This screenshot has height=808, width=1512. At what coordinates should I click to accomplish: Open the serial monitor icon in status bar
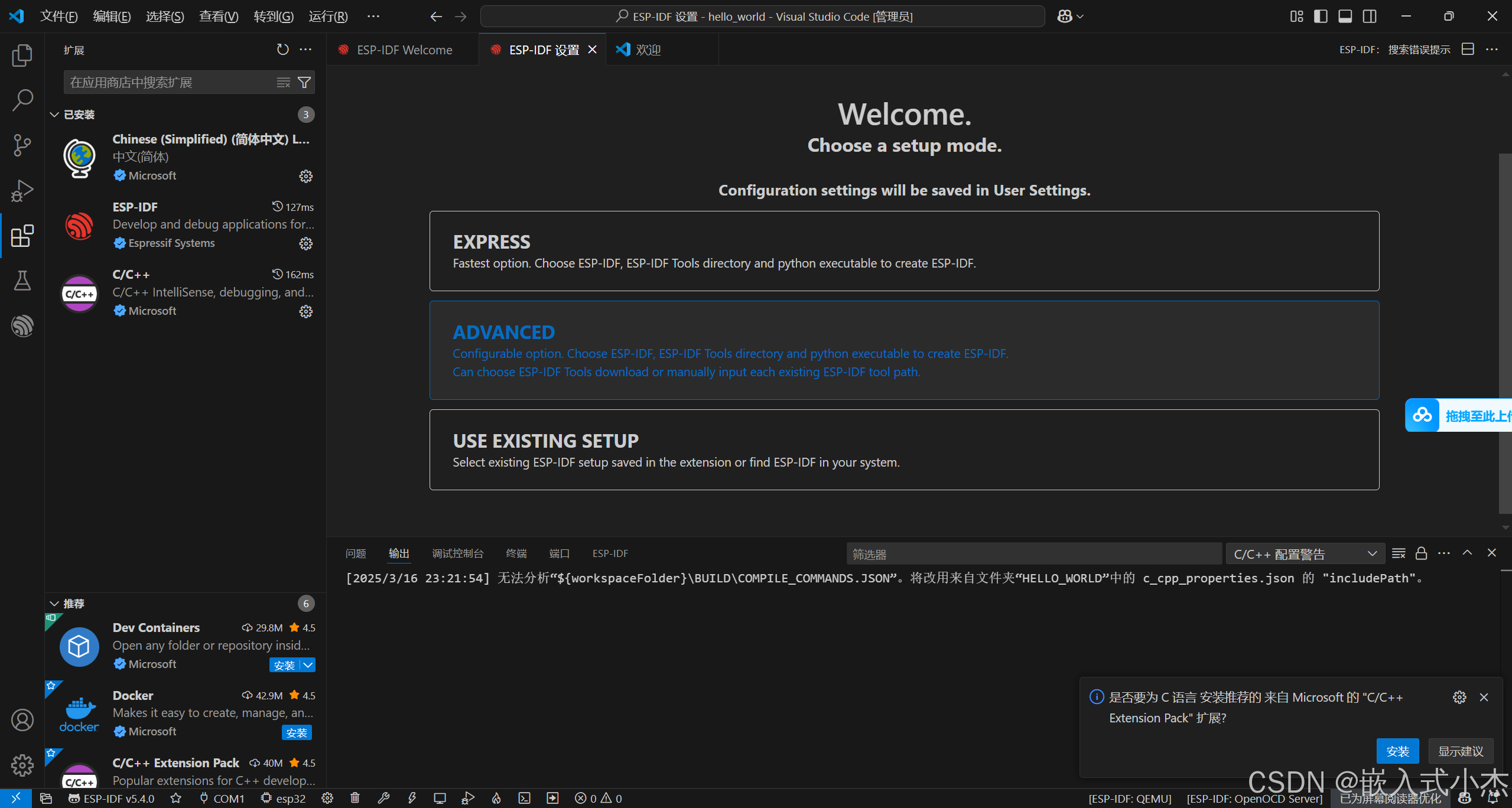(x=439, y=799)
